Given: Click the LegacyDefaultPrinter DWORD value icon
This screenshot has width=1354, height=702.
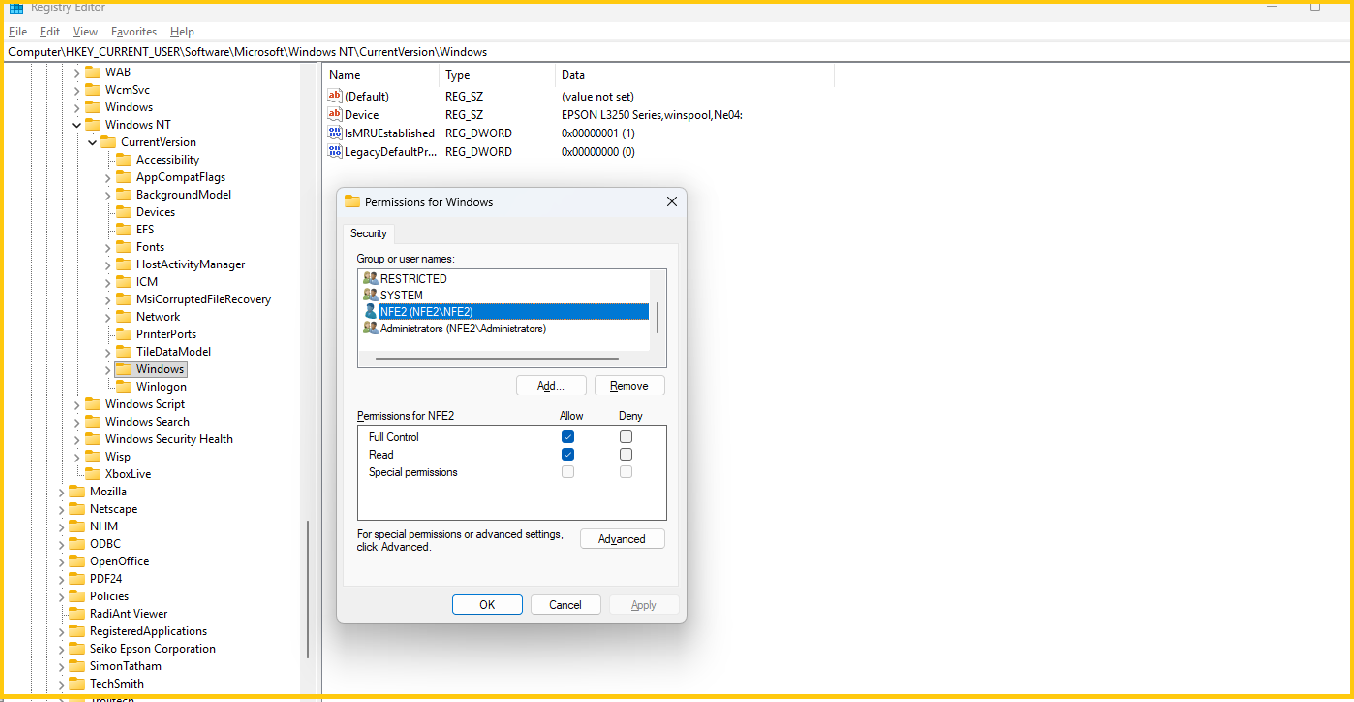Looking at the screenshot, I should [x=335, y=152].
